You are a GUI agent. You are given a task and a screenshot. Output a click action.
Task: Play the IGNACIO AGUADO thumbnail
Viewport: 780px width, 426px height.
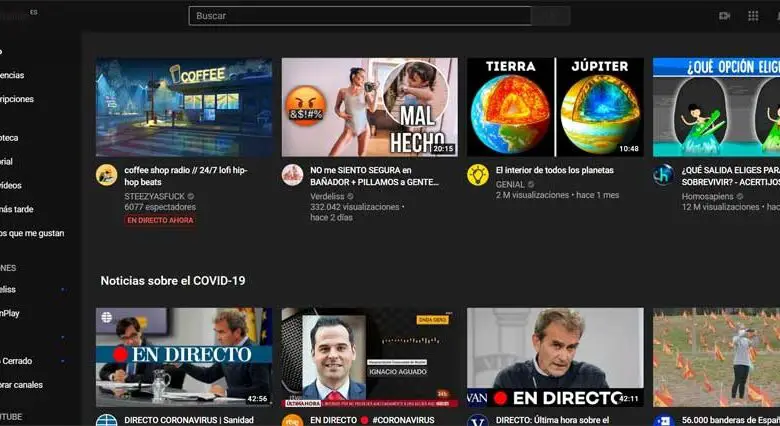coord(370,358)
